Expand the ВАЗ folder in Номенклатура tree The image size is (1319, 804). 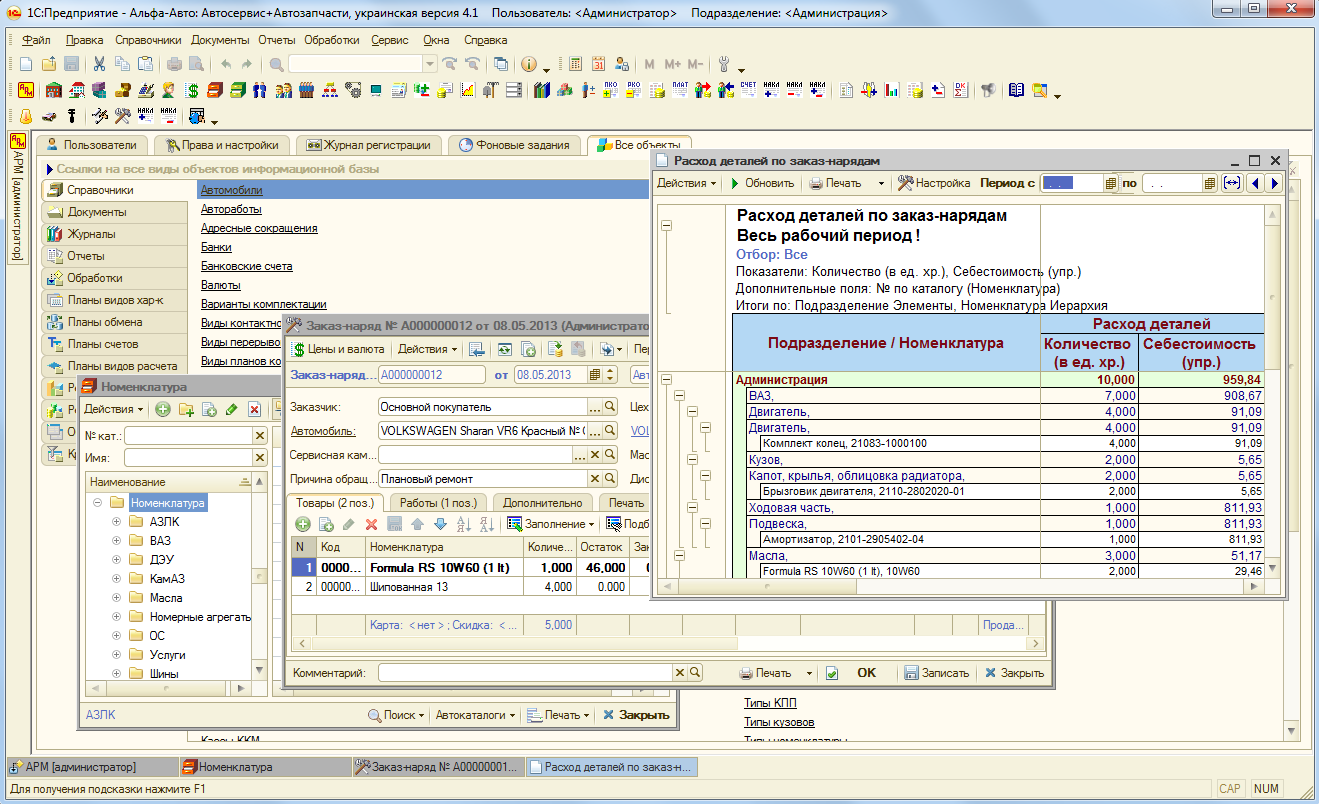[x=116, y=541]
